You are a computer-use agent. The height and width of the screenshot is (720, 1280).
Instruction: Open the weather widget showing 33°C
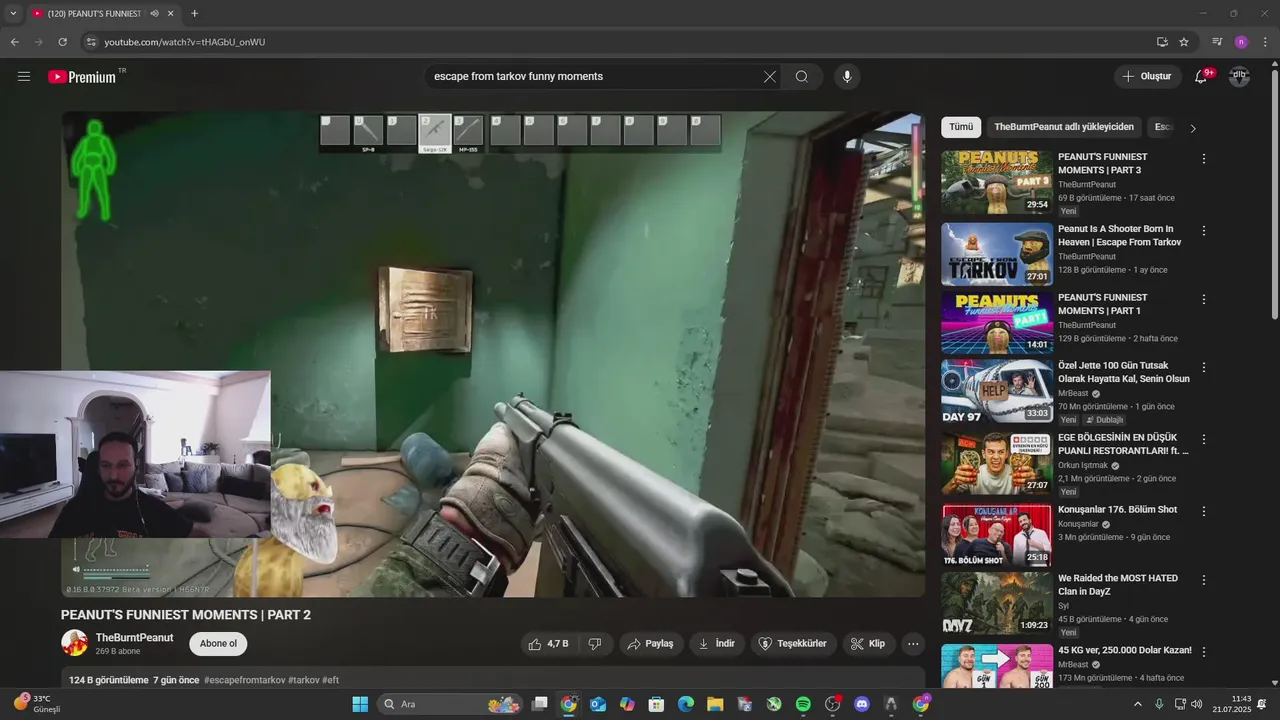pos(38,704)
